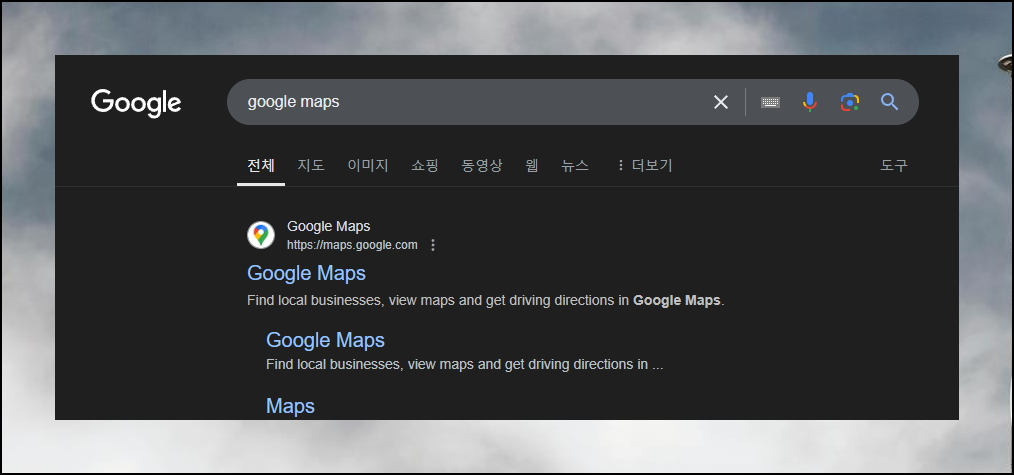
Task: Click the Google logo
Action: (136, 103)
